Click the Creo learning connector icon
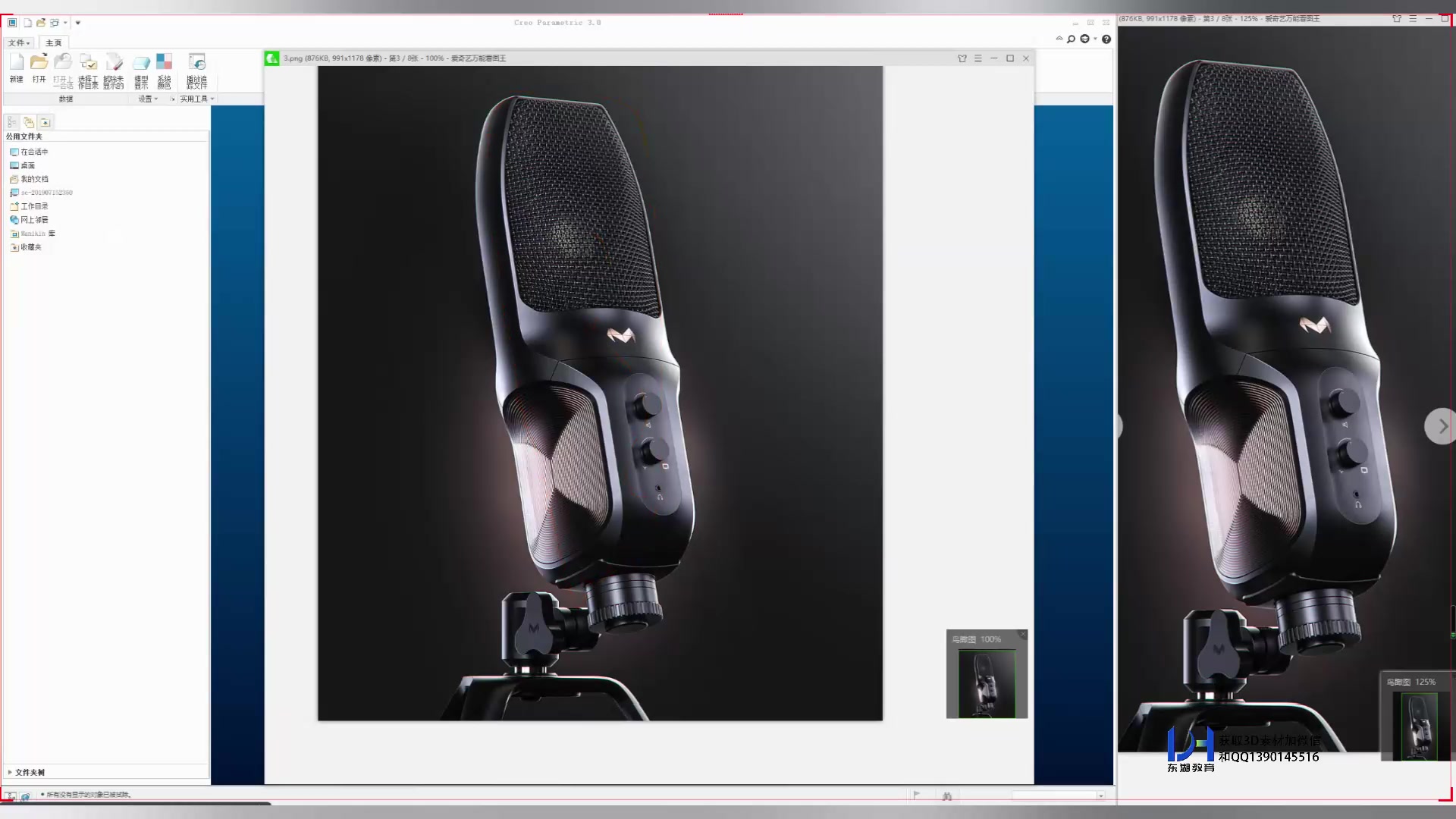Viewport: 1456px width, 819px height. [1085, 39]
